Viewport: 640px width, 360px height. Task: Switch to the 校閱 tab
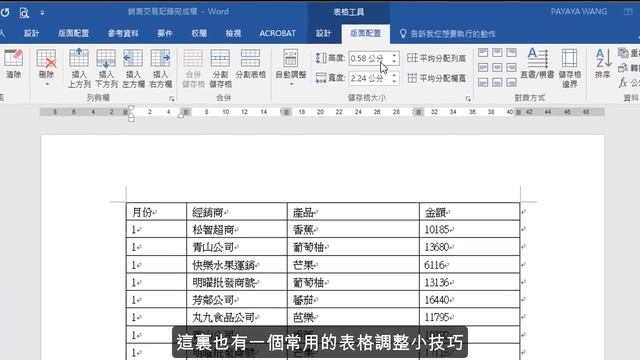pyautogui.click(x=199, y=33)
